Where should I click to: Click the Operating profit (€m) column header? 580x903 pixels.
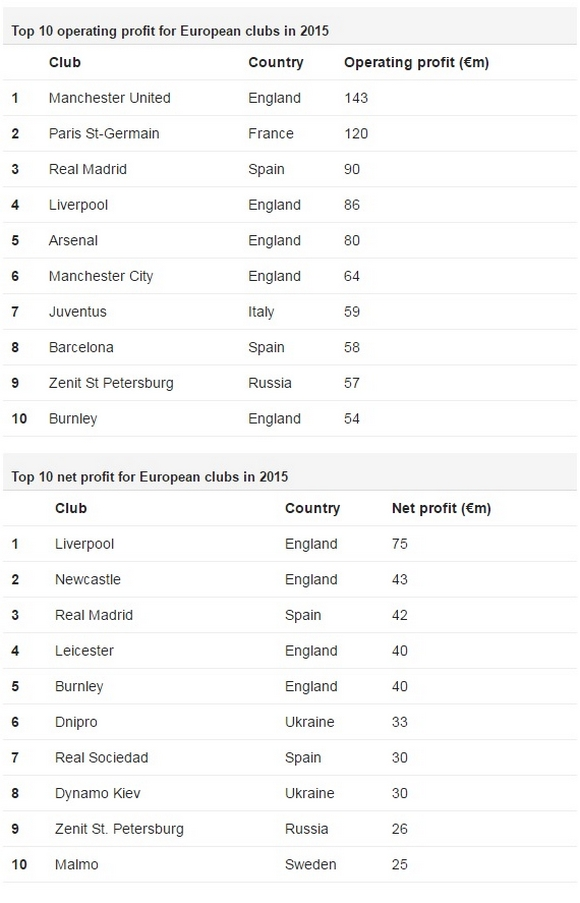pos(416,62)
